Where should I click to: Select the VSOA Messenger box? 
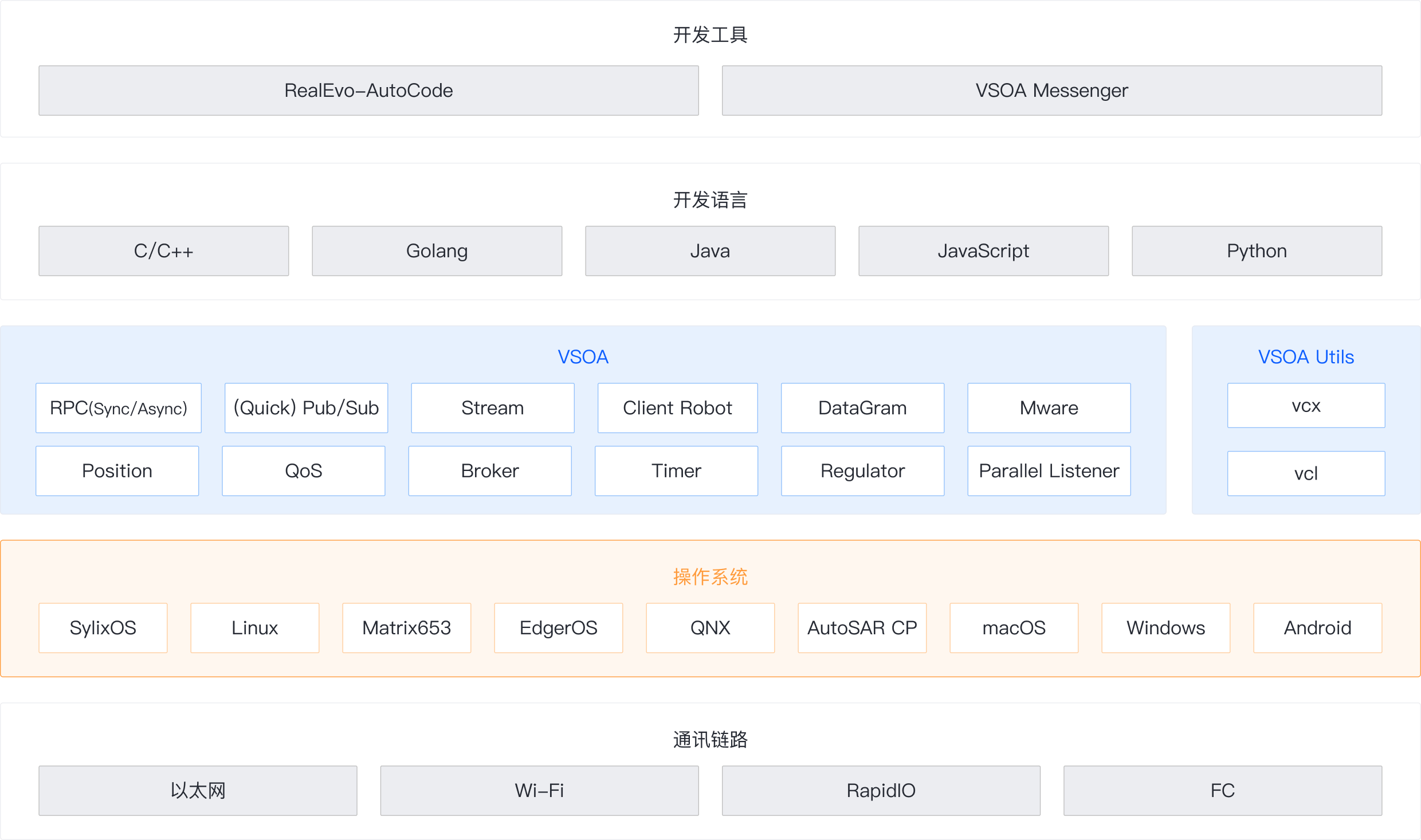1052,91
